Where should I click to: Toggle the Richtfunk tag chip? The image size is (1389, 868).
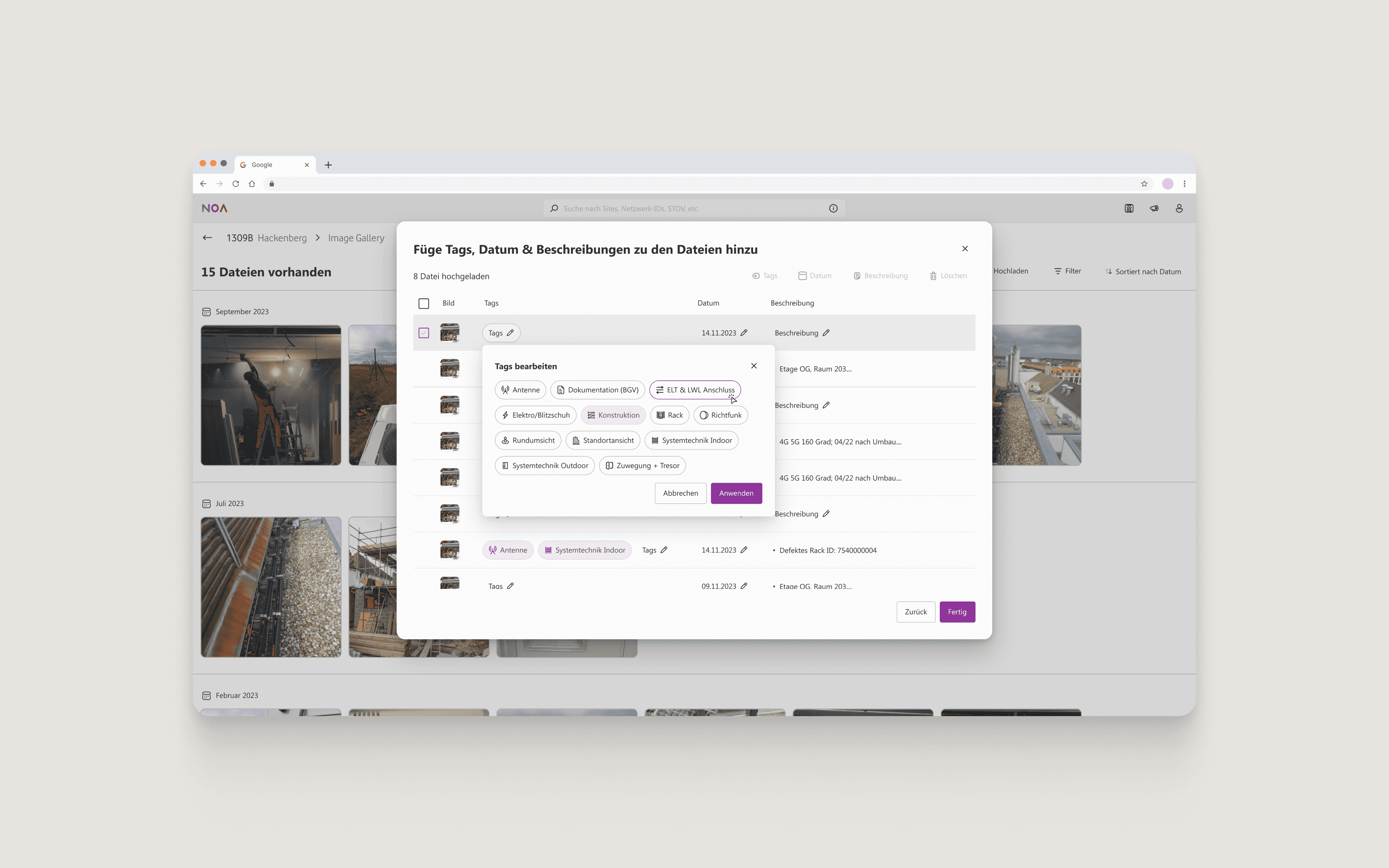pos(721,415)
